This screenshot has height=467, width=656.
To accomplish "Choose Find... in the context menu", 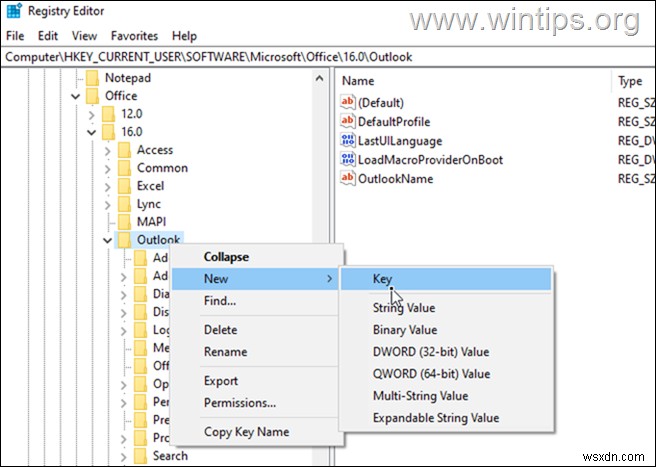I will [x=257, y=300].
